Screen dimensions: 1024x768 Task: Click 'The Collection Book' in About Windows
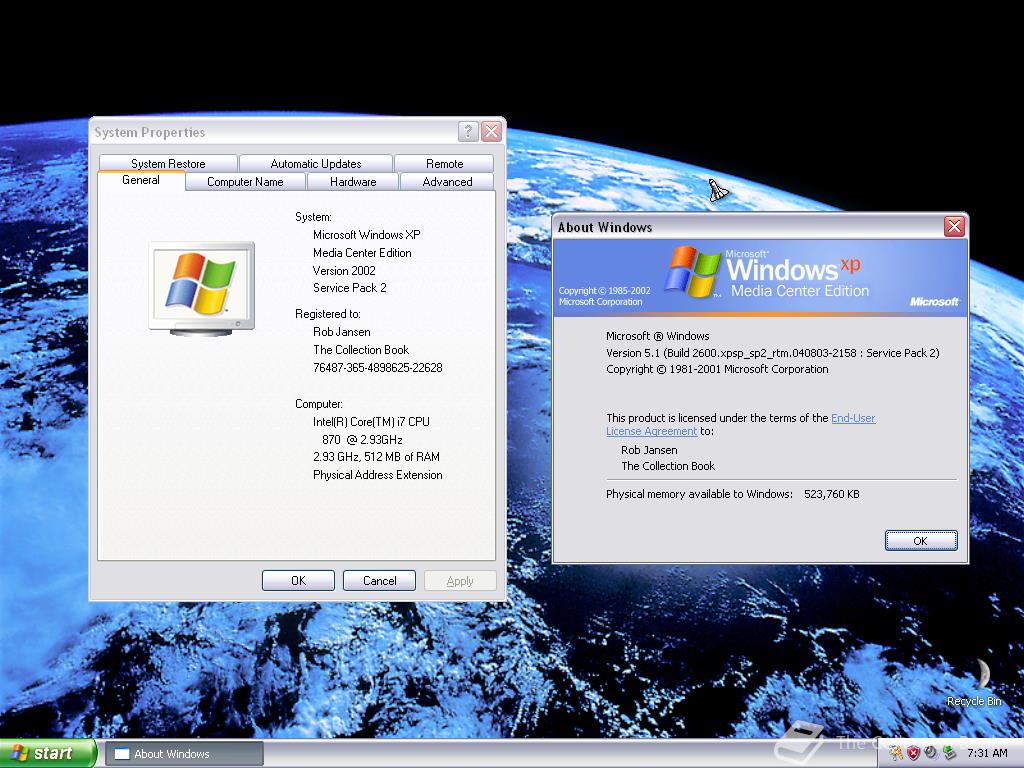point(668,466)
